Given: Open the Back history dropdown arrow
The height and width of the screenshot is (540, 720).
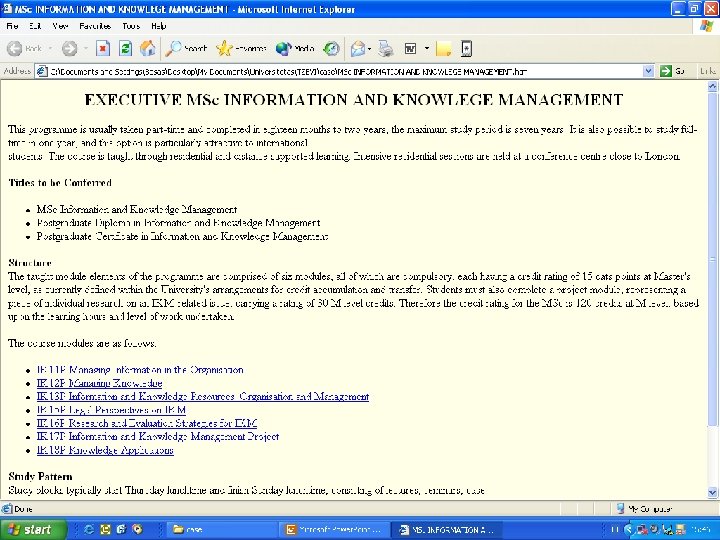Looking at the screenshot, I should coord(50,48).
